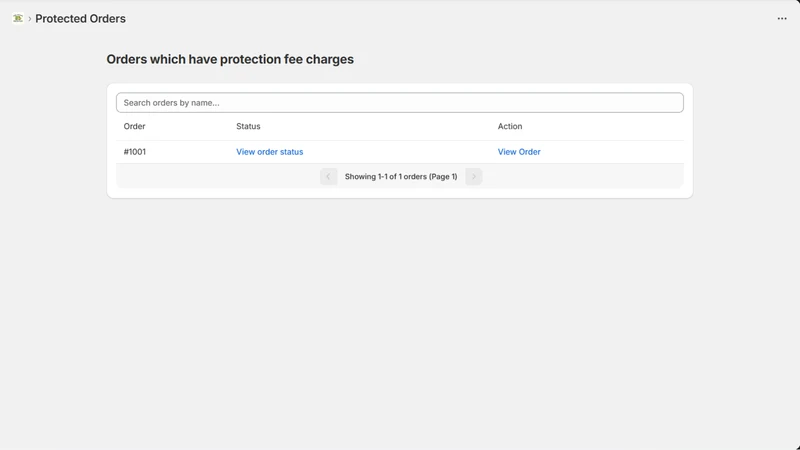Focus the Search orders by name field

399,103
